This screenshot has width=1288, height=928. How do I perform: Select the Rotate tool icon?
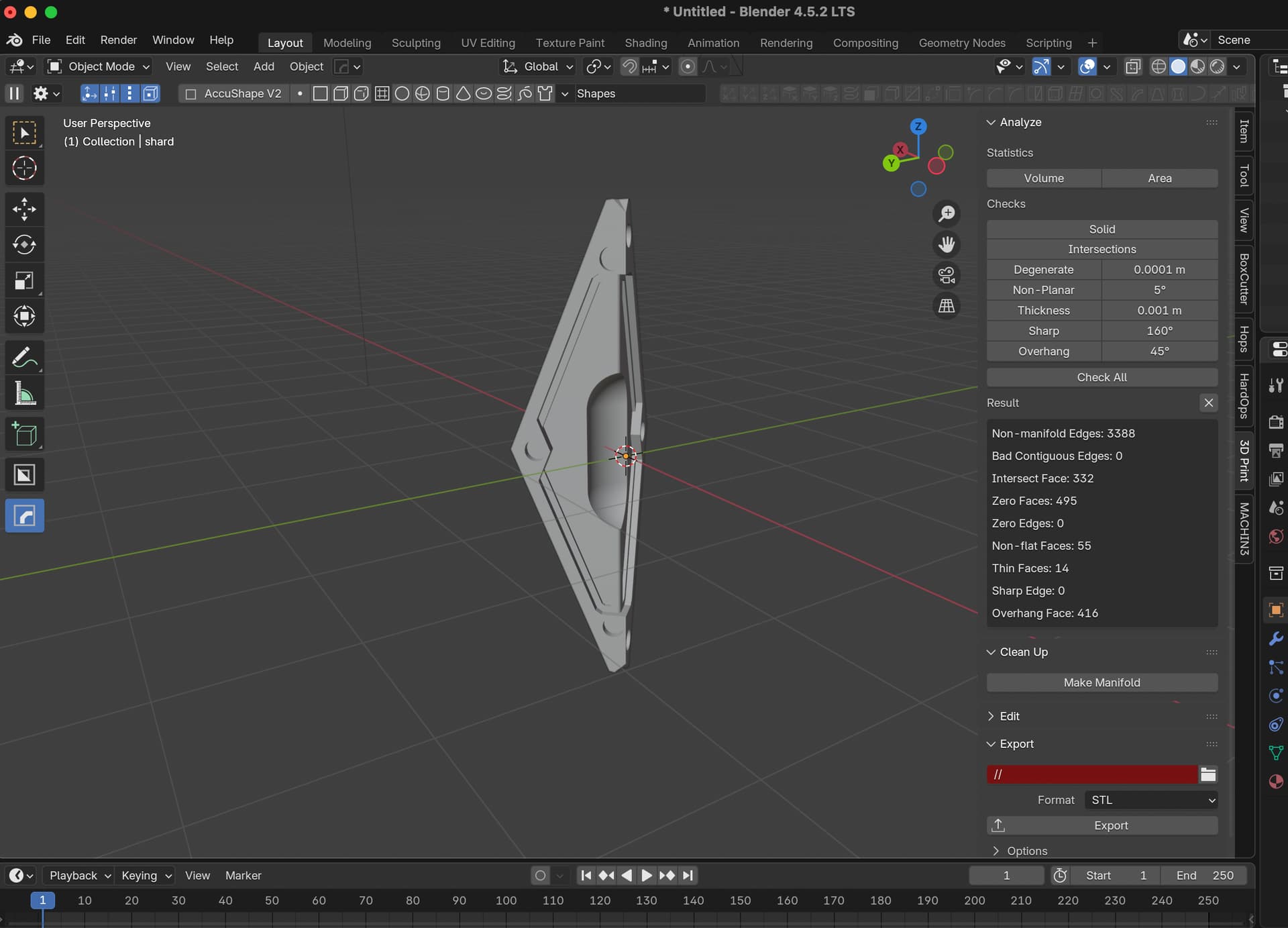[x=24, y=245]
